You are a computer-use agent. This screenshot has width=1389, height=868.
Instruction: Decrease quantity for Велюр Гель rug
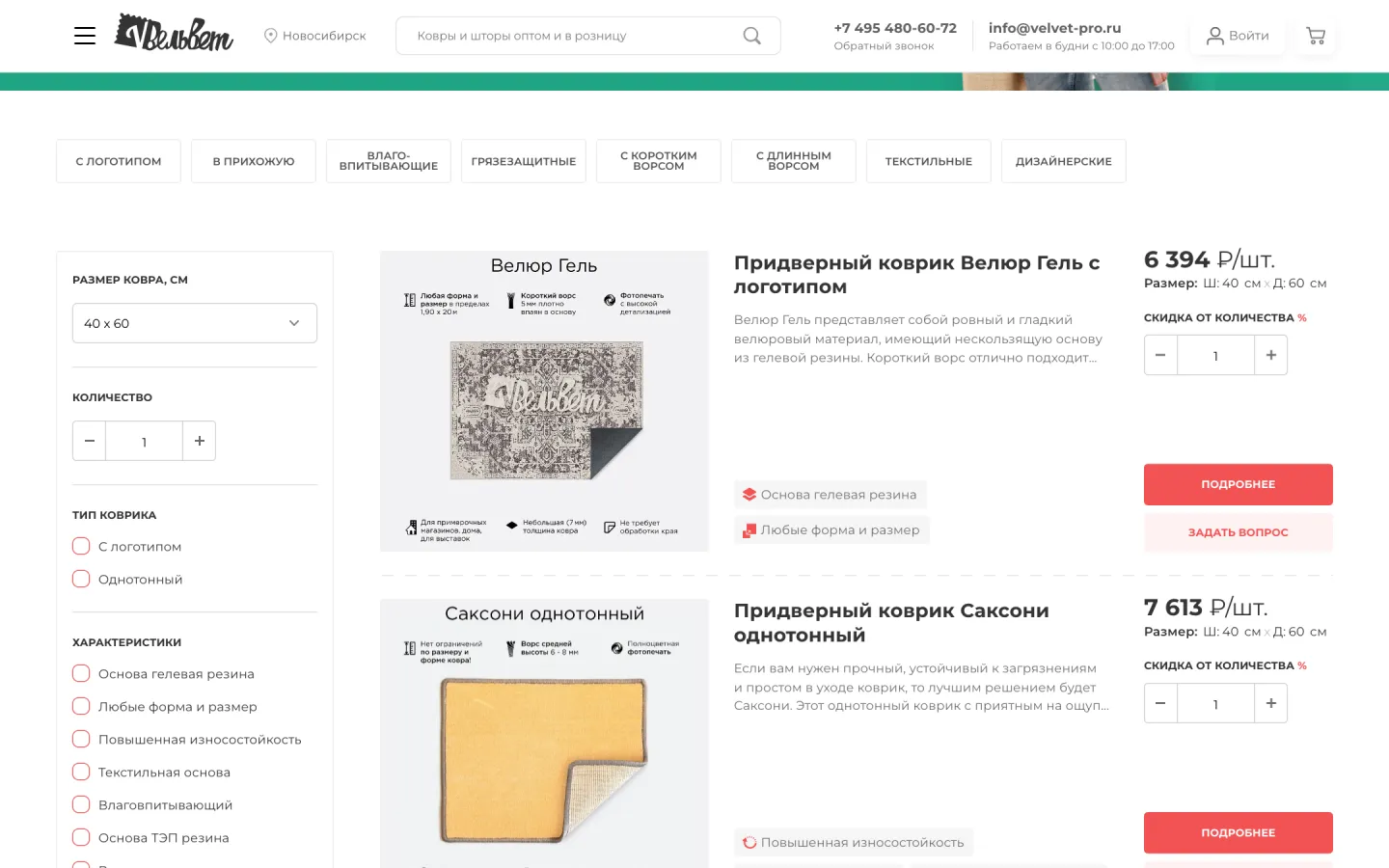[x=1160, y=355]
